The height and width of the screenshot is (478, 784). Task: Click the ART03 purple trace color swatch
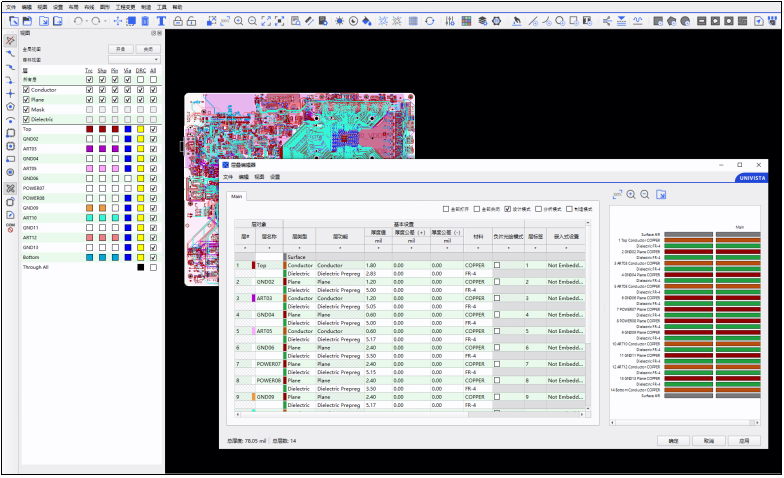coord(89,148)
